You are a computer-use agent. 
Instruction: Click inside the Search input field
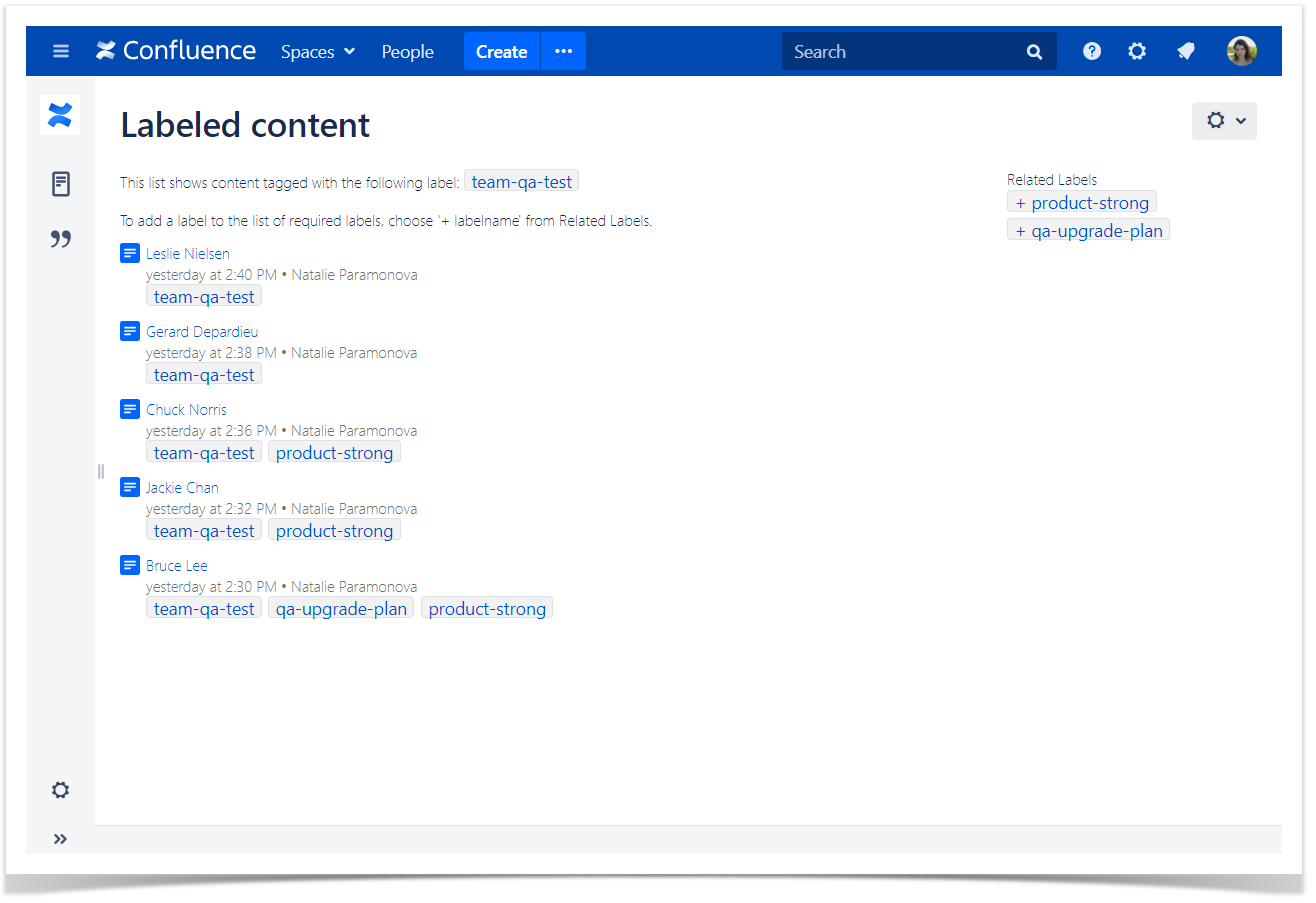tap(900, 51)
